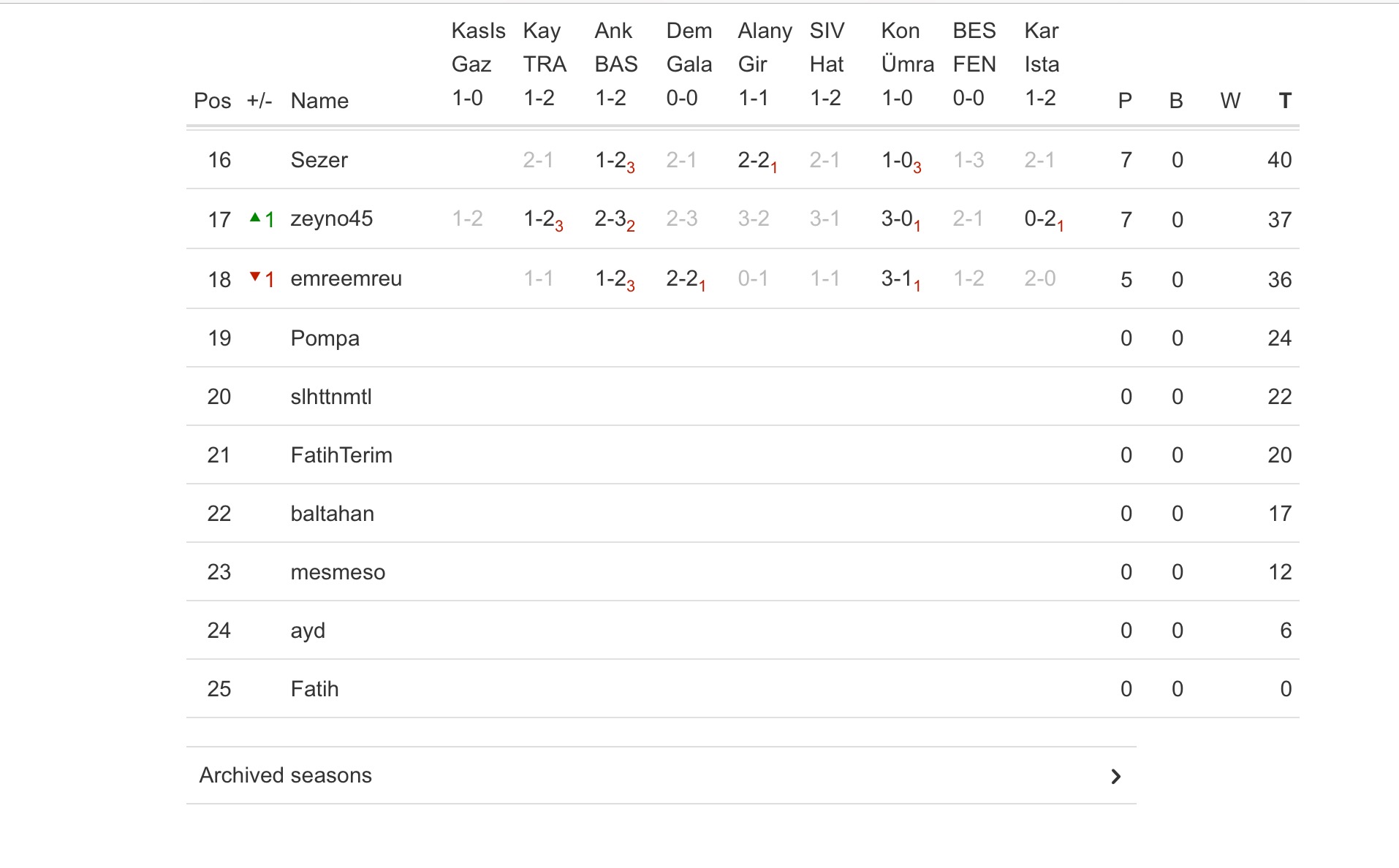Open player zeyno45's name
The height and width of the screenshot is (868, 1399).
tap(331, 218)
